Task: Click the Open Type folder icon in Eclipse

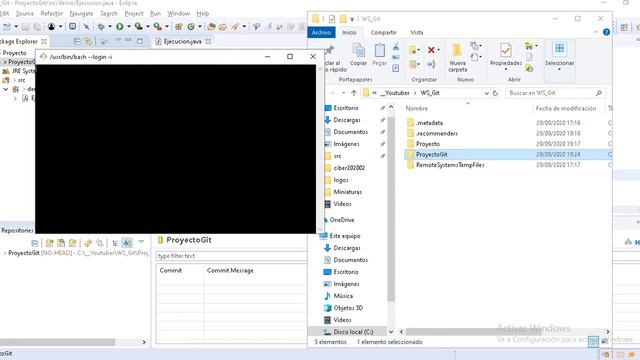Action: pyautogui.click(x=211, y=27)
